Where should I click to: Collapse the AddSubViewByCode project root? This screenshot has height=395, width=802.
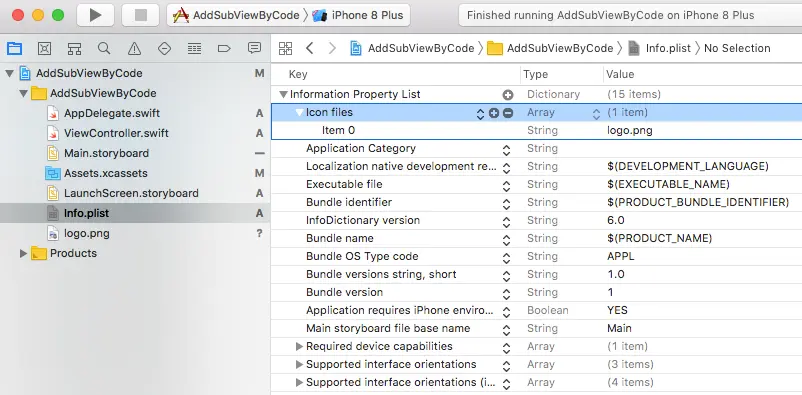pos(9,74)
